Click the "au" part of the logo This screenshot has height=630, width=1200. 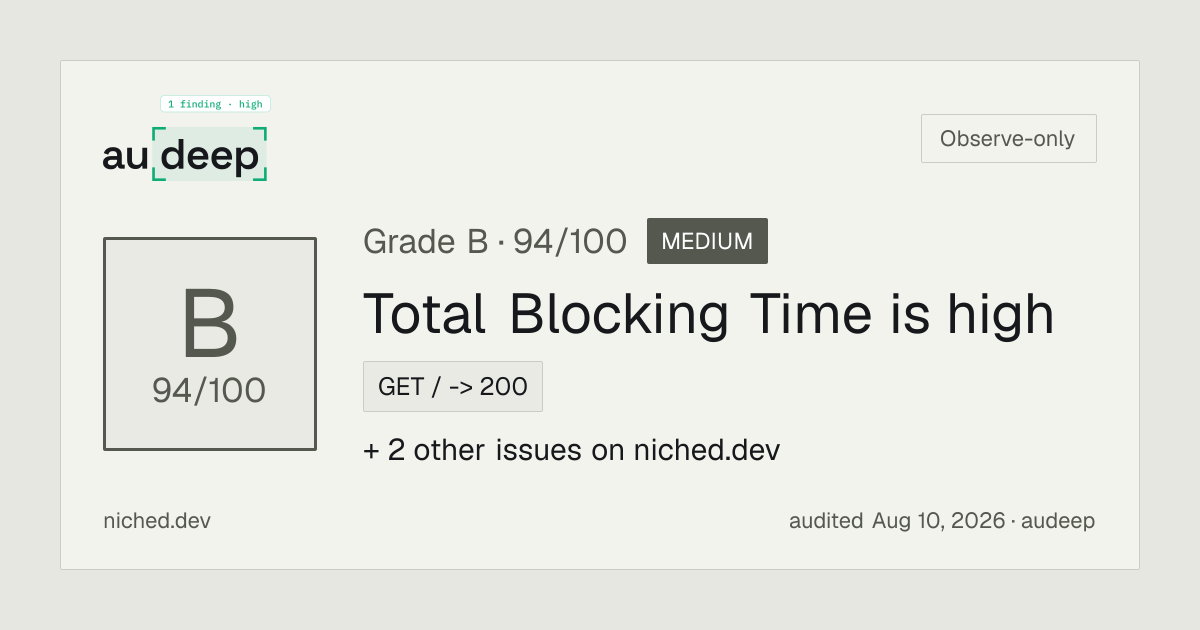[125, 157]
